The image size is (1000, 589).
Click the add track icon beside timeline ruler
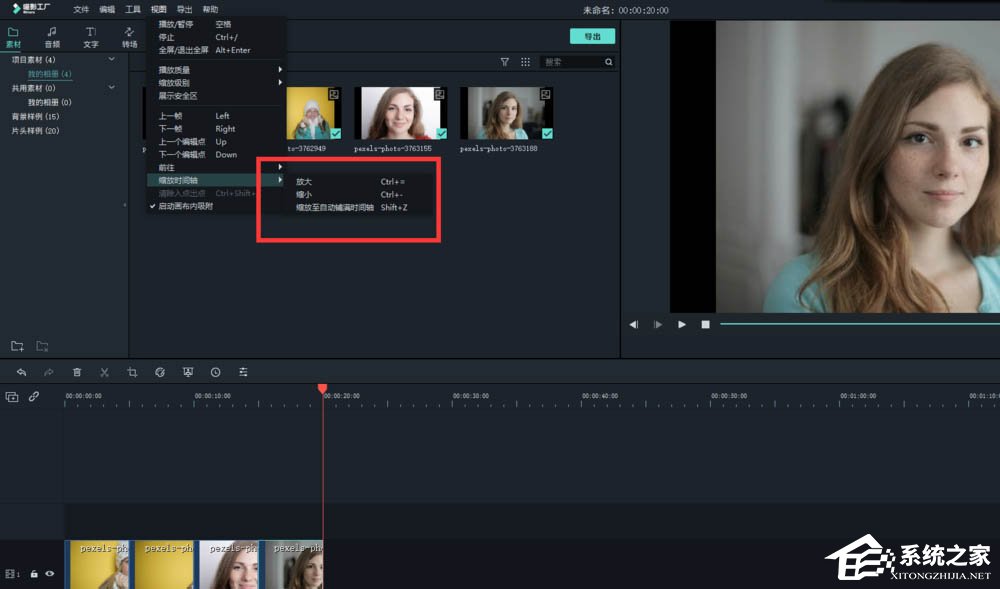pyautogui.click(x=11, y=396)
